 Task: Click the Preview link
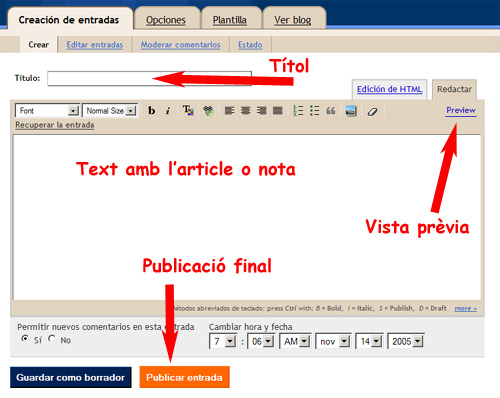coord(461,110)
